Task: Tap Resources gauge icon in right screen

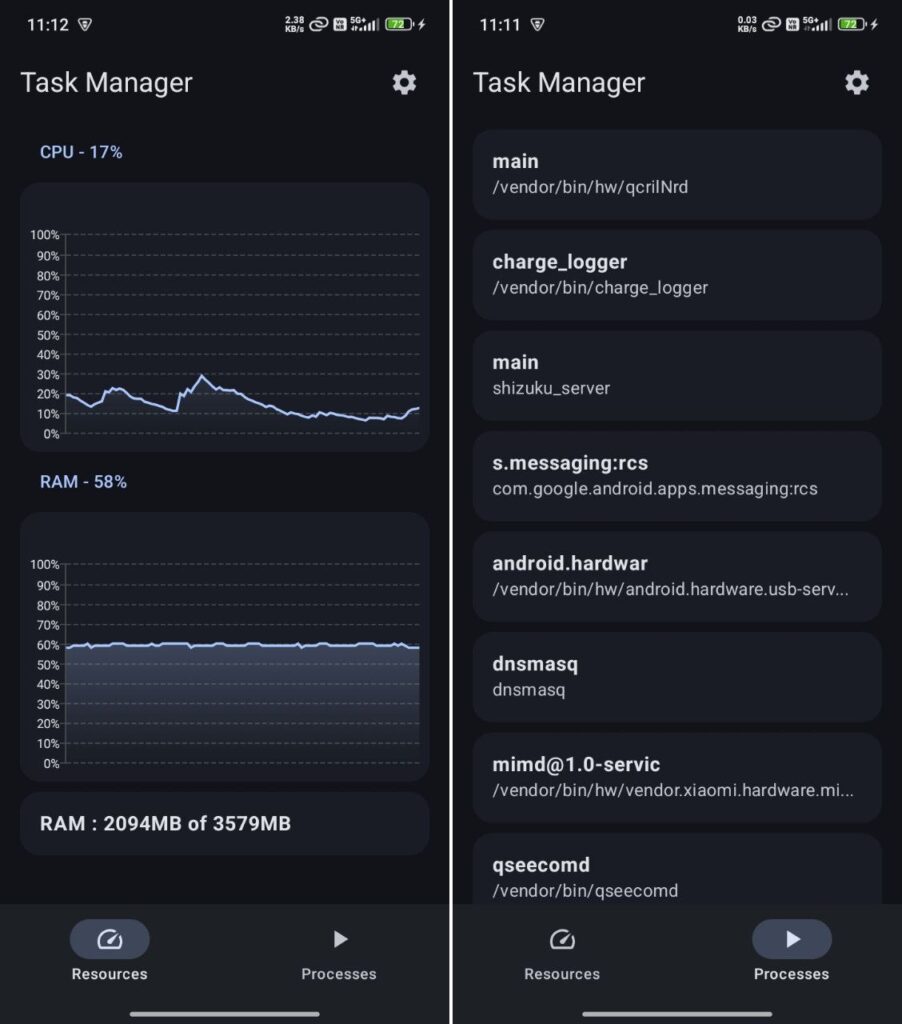Action: click(562, 939)
